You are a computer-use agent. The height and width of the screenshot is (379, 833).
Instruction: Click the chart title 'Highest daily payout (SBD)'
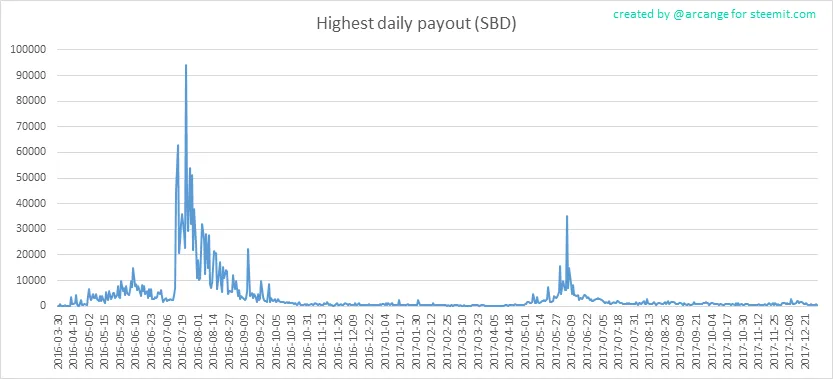click(x=416, y=24)
